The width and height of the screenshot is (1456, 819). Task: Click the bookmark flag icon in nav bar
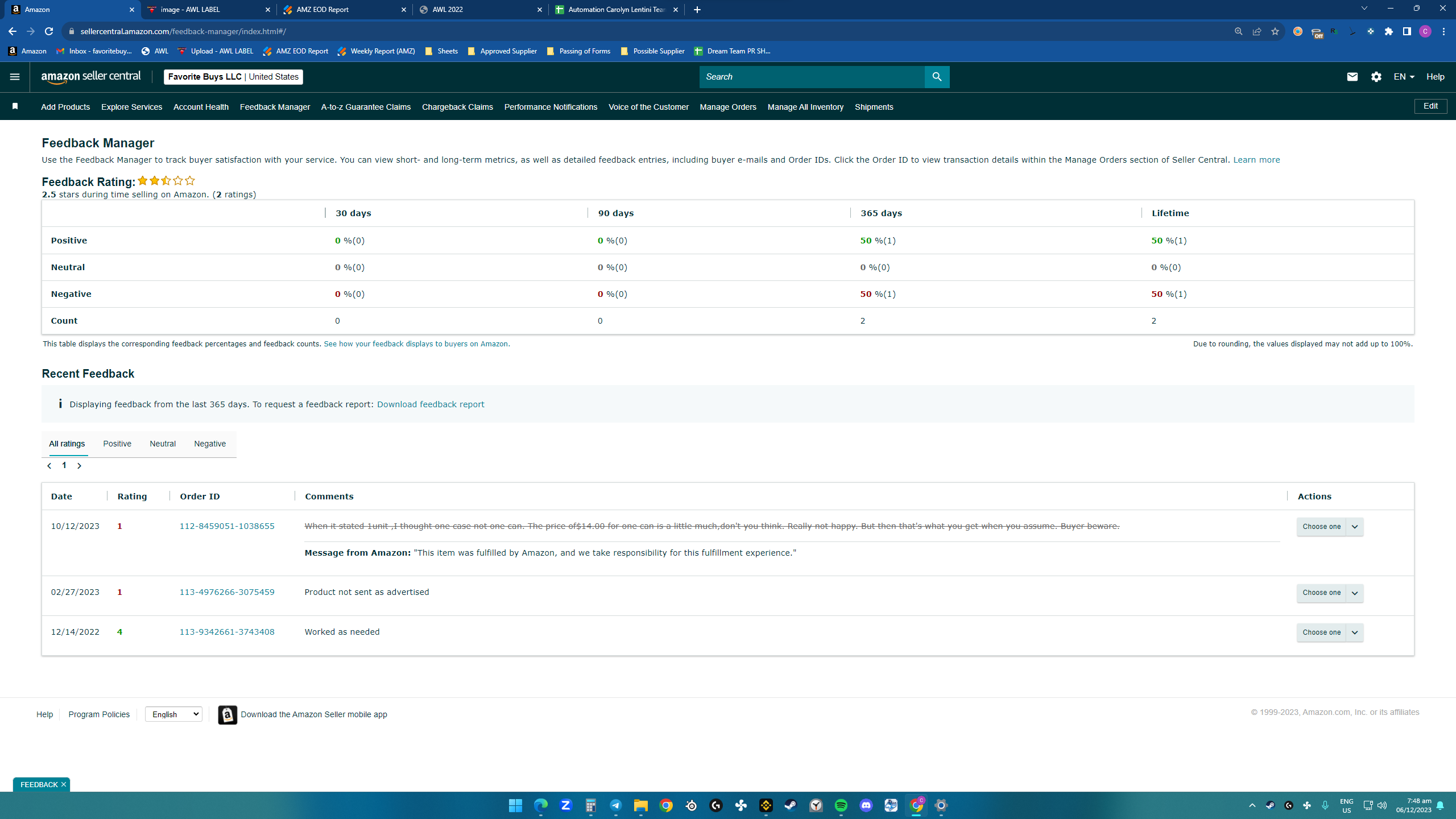click(15, 106)
